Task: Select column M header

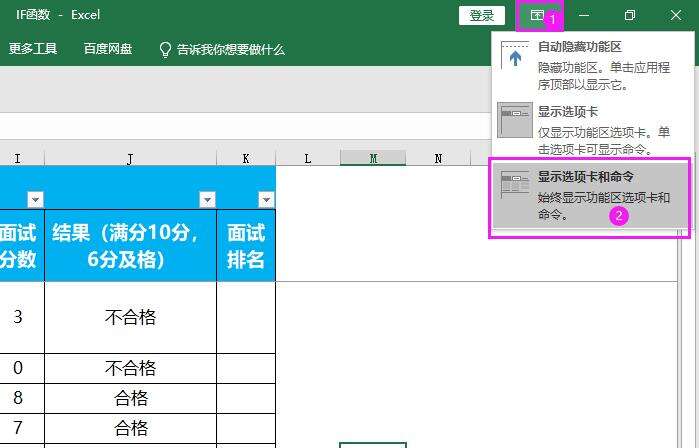Action: [x=373, y=159]
